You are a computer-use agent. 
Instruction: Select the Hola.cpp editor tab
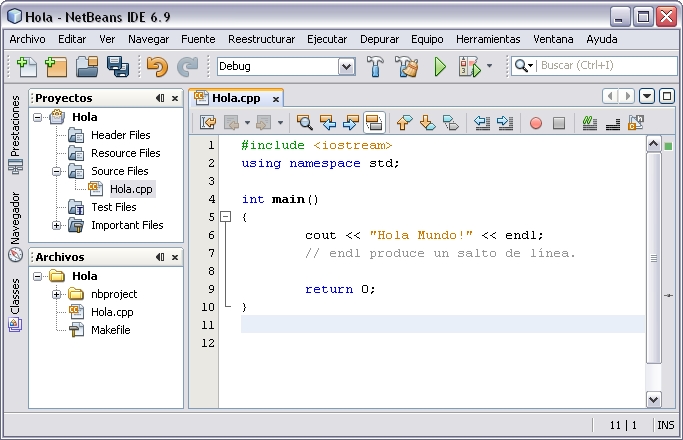pyautogui.click(x=236, y=98)
